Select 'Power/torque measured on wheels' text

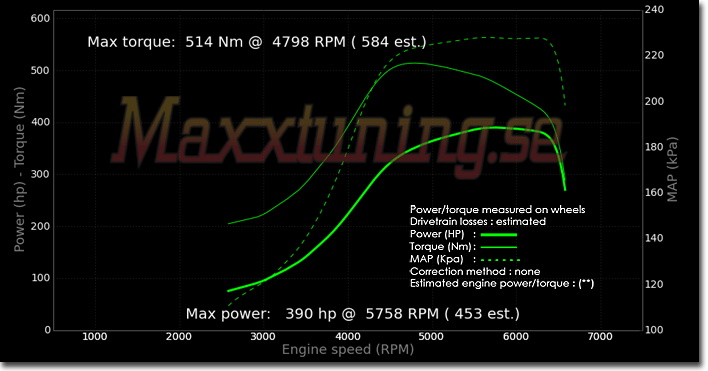point(497,209)
